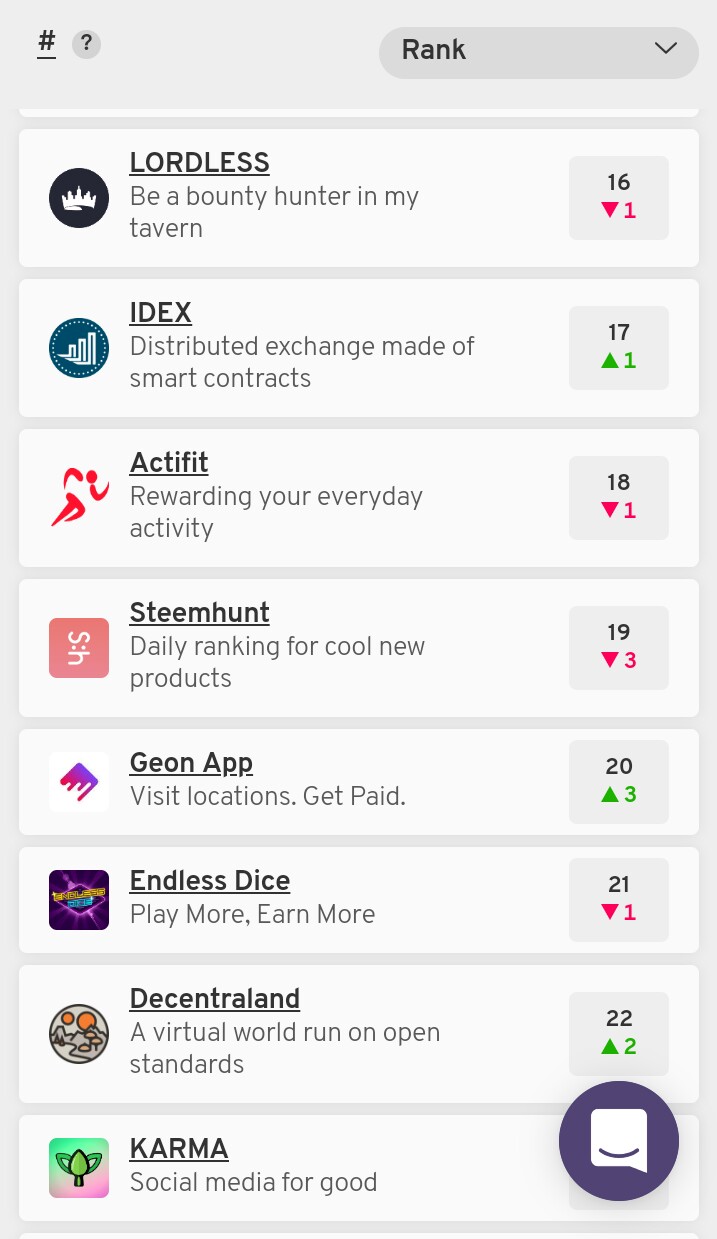Click the chevron arrow in Rank selector
717x1239 pixels.
click(666, 49)
